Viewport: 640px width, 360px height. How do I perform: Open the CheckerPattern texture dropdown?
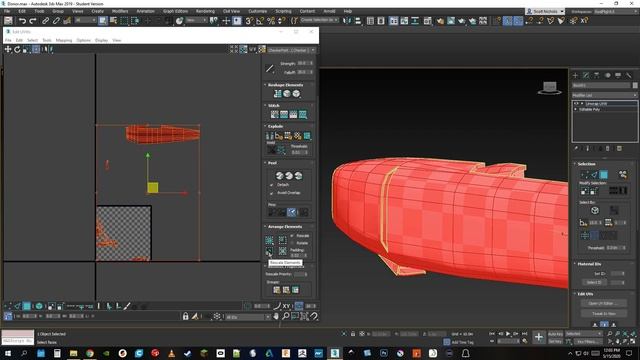291,50
